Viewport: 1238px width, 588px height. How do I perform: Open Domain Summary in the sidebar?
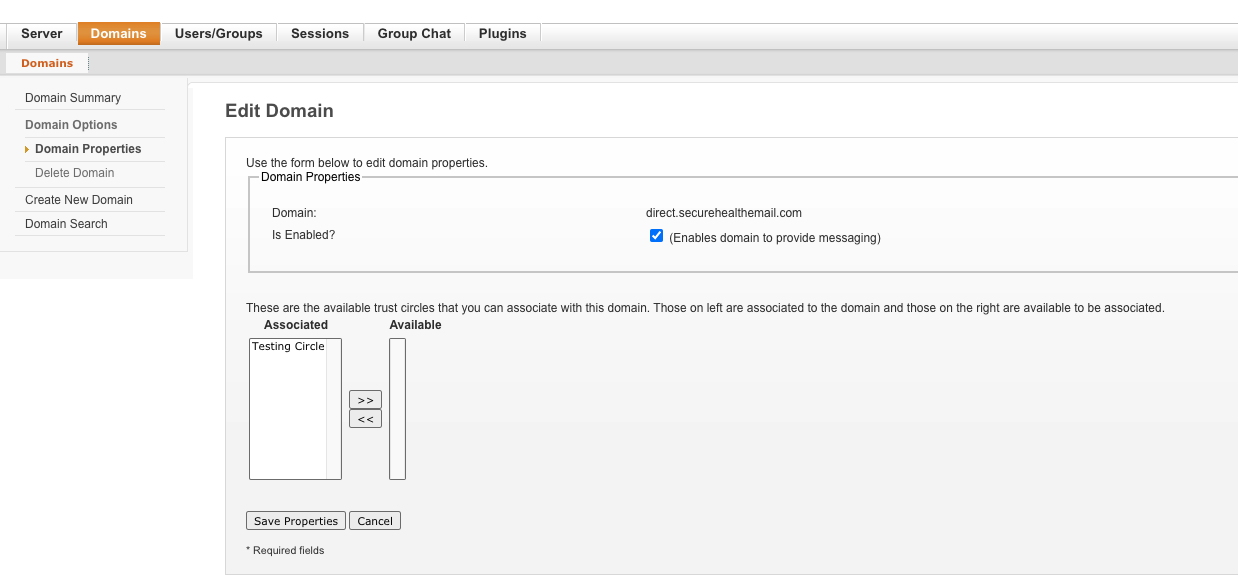(73, 98)
